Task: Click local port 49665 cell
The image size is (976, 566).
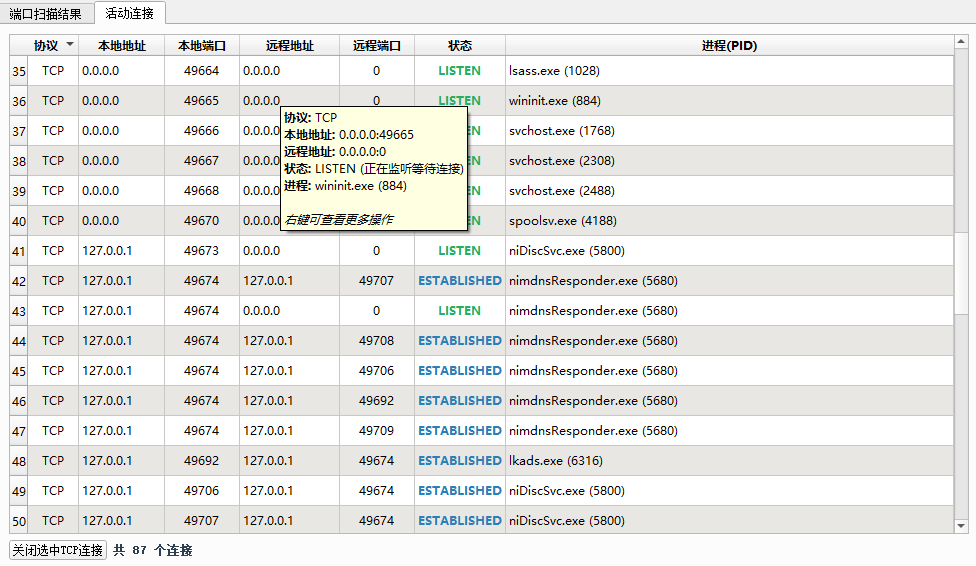Action: pyautogui.click(x=202, y=101)
